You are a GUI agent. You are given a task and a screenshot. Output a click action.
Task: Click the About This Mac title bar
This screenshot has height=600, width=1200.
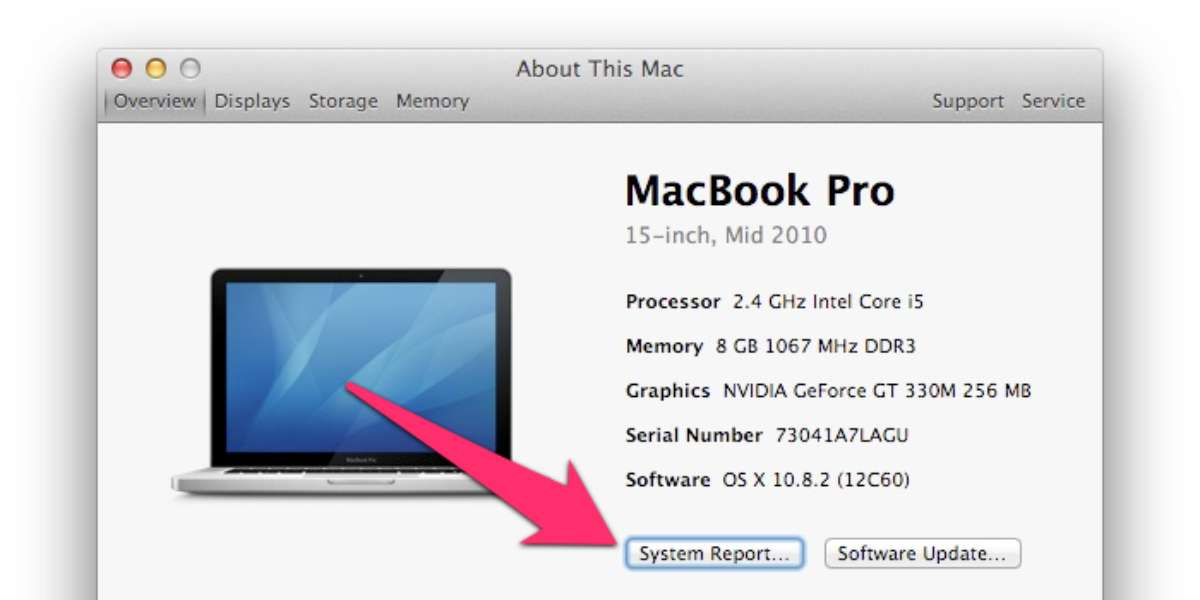pos(600,69)
